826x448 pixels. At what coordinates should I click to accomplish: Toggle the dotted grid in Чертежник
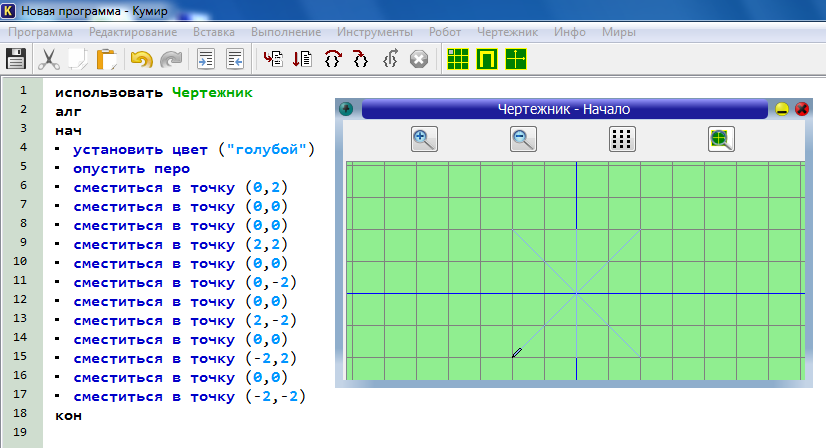pos(622,139)
